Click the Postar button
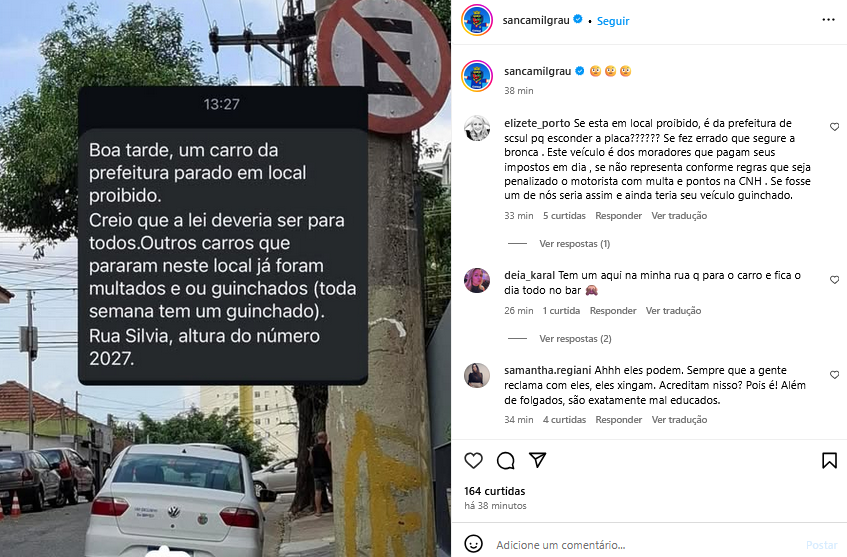This screenshot has width=847, height=557. tap(821, 545)
